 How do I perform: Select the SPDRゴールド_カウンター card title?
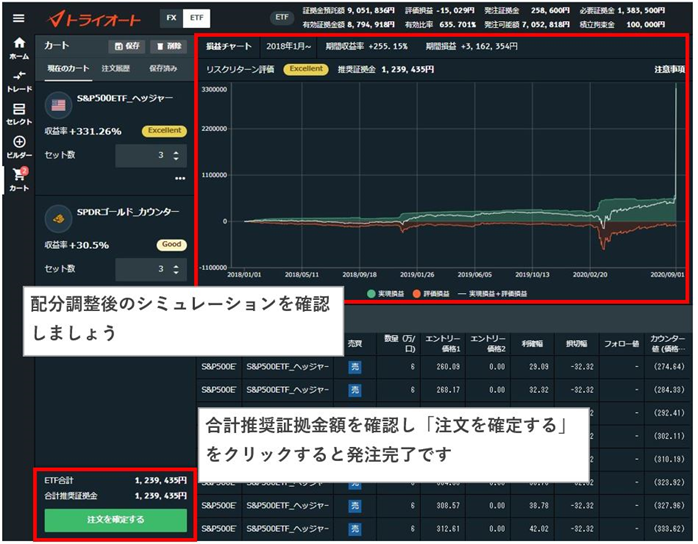pyautogui.click(x=128, y=212)
